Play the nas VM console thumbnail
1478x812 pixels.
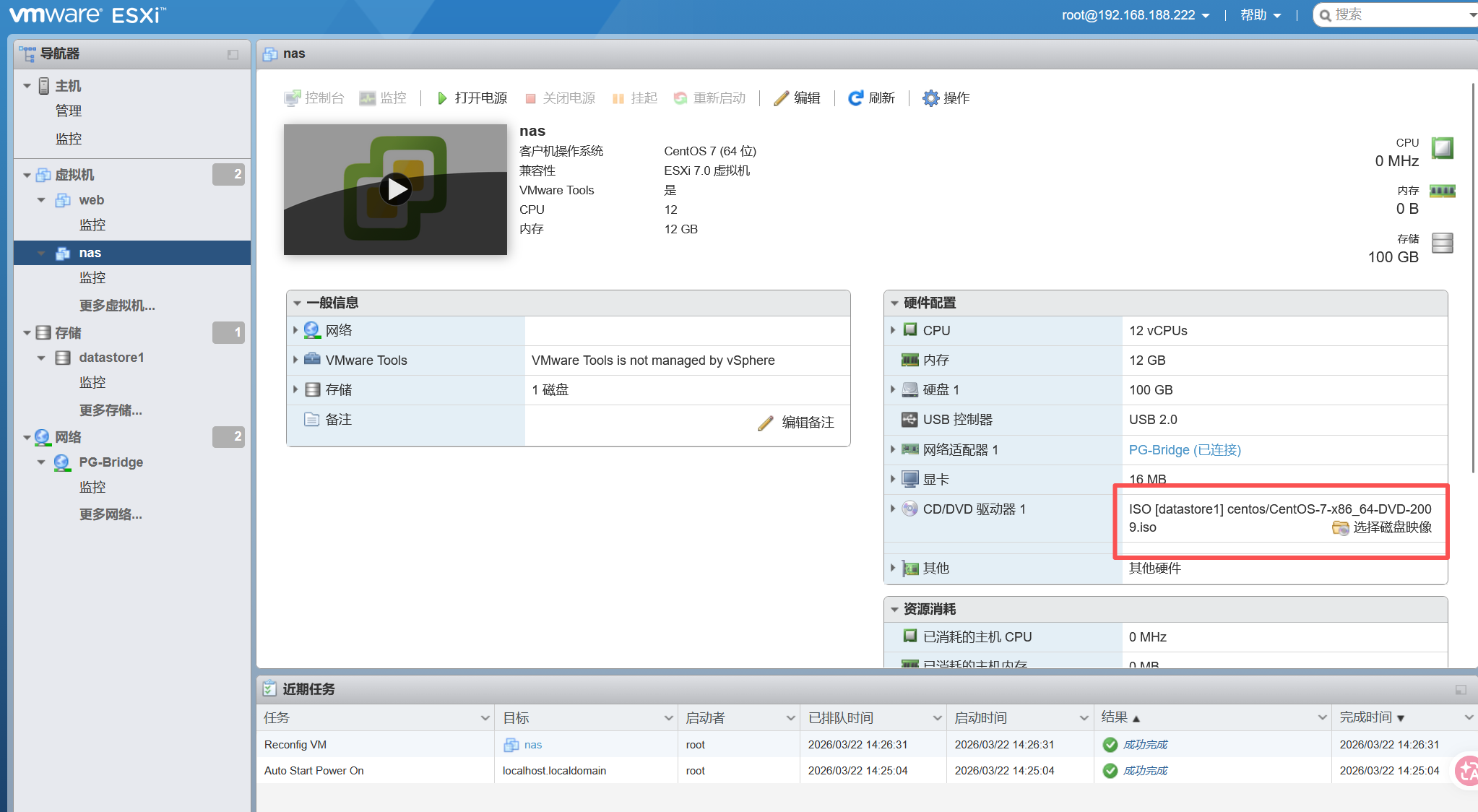click(x=395, y=189)
